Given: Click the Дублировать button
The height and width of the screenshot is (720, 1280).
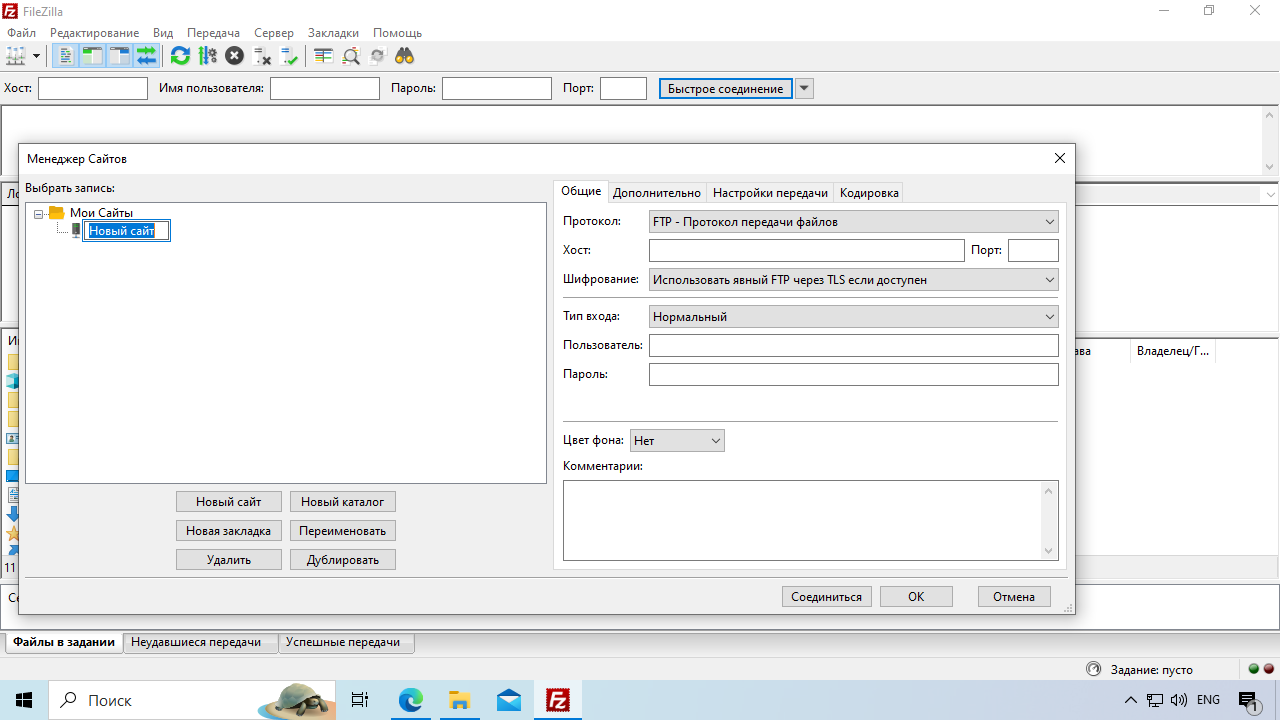Looking at the screenshot, I should pyautogui.click(x=343, y=560).
